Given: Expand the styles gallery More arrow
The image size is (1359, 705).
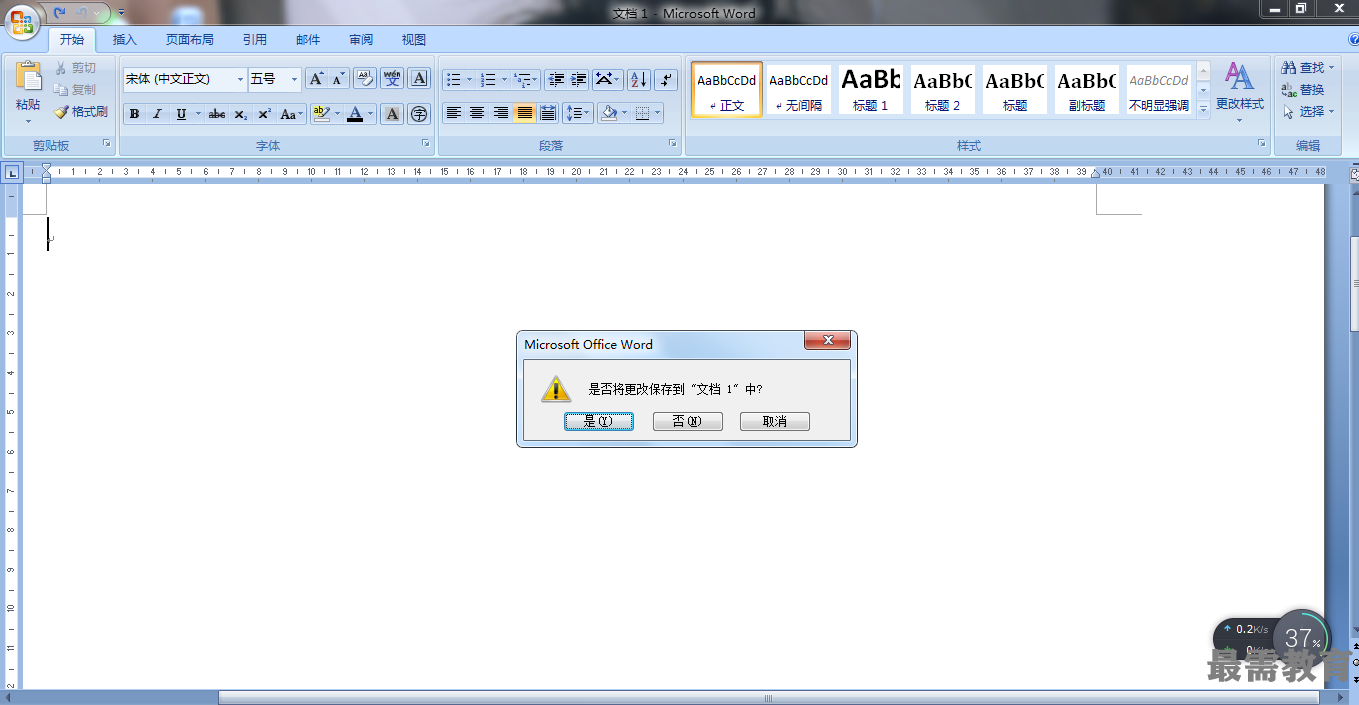Looking at the screenshot, I should 1203,108.
